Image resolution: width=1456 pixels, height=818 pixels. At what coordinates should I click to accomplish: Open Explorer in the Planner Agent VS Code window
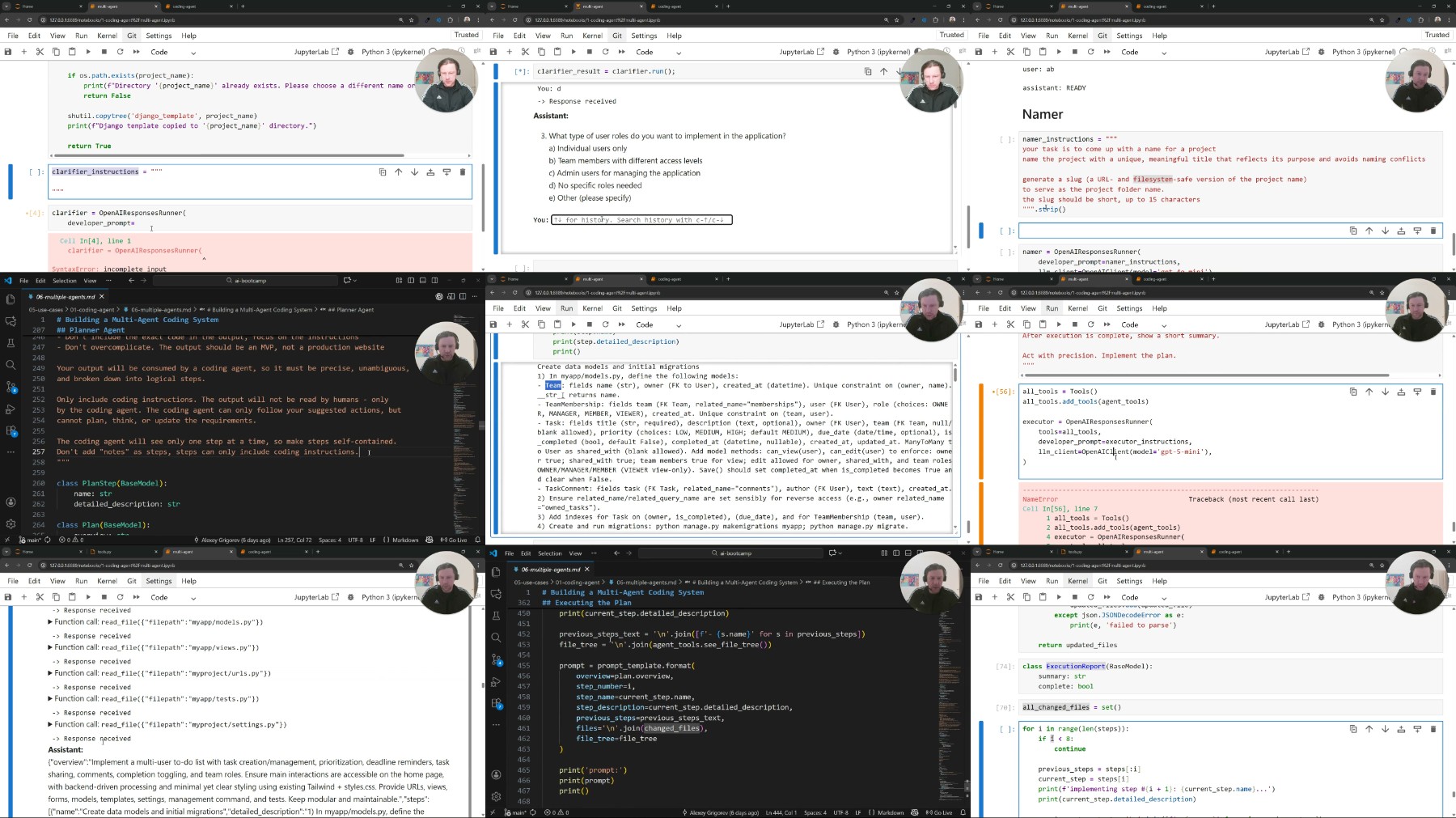[x=11, y=299]
